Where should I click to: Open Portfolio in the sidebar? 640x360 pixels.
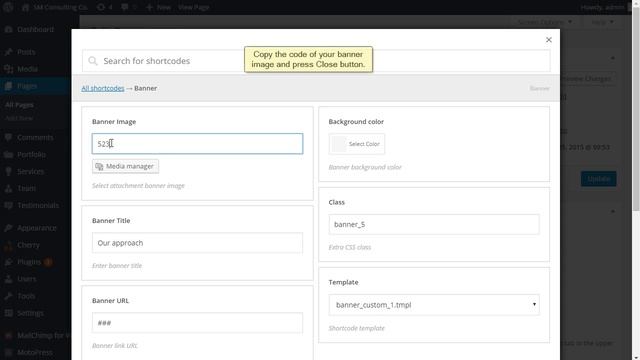click(x=31, y=155)
